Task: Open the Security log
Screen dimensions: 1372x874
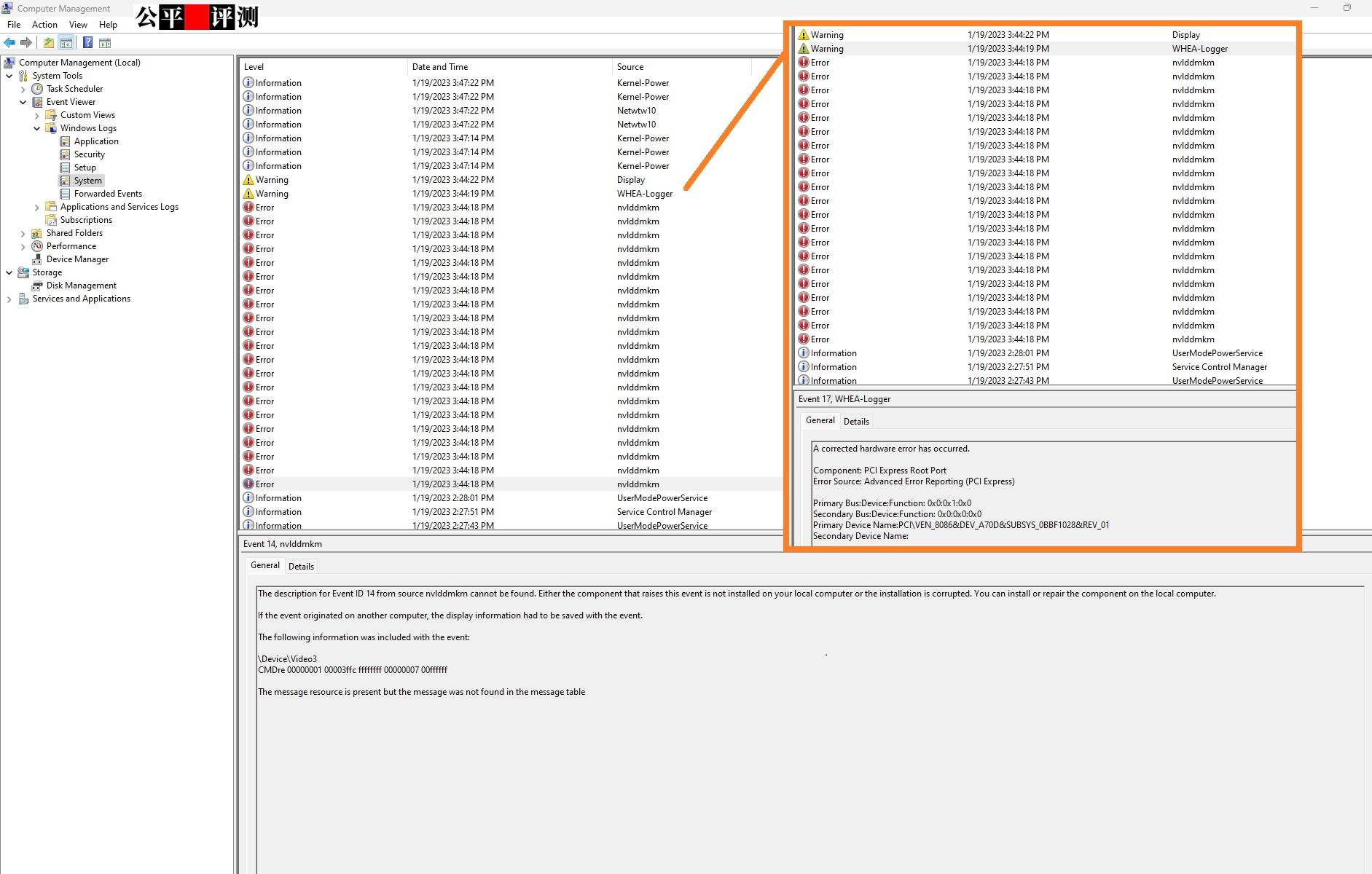Action: 89,154
